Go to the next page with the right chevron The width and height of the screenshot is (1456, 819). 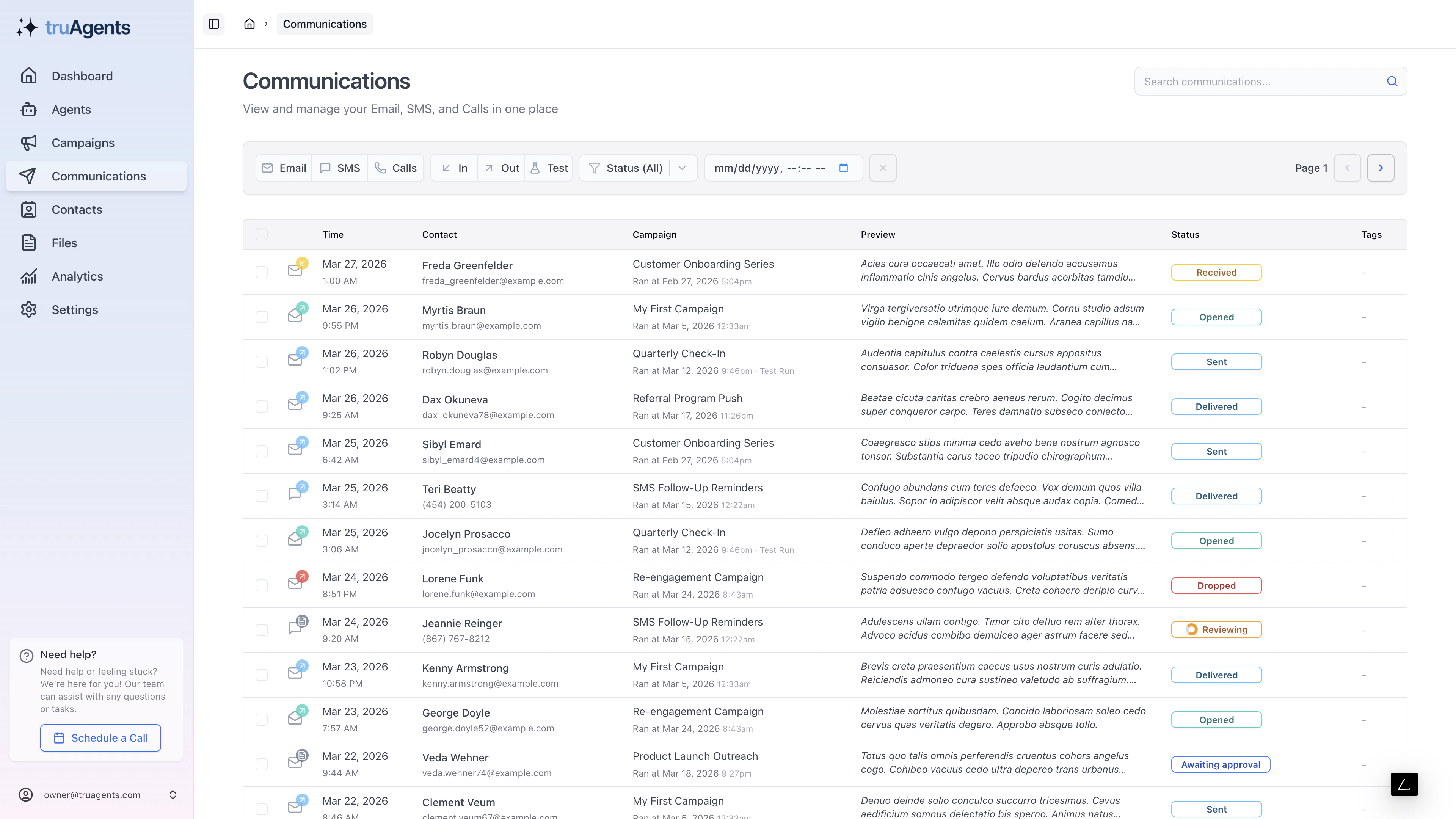tap(1381, 168)
